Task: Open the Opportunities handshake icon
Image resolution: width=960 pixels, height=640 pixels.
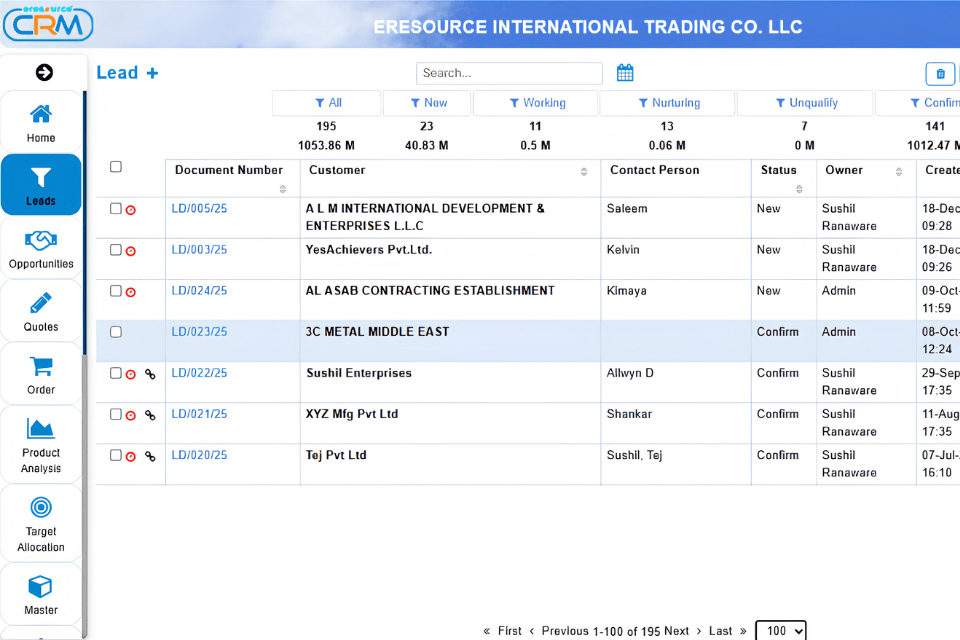Action: pyautogui.click(x=41, y=241)
